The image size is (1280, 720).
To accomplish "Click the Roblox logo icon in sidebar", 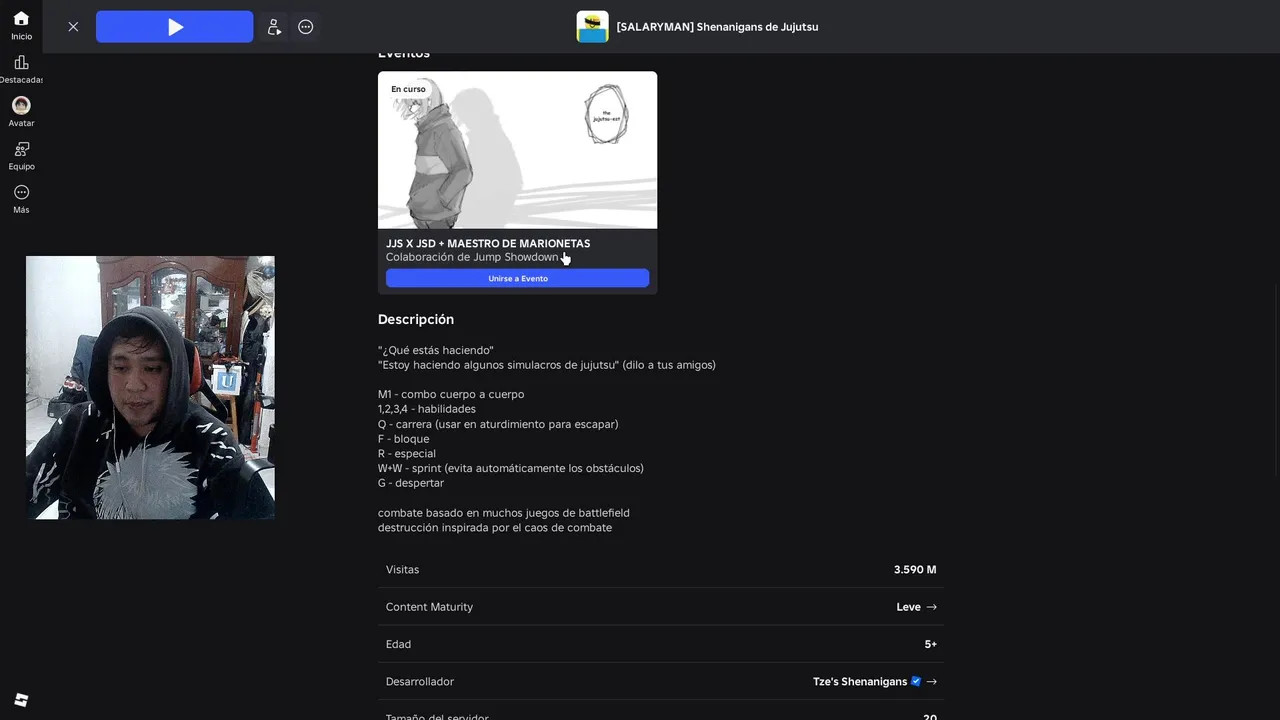I will point(21,700).
